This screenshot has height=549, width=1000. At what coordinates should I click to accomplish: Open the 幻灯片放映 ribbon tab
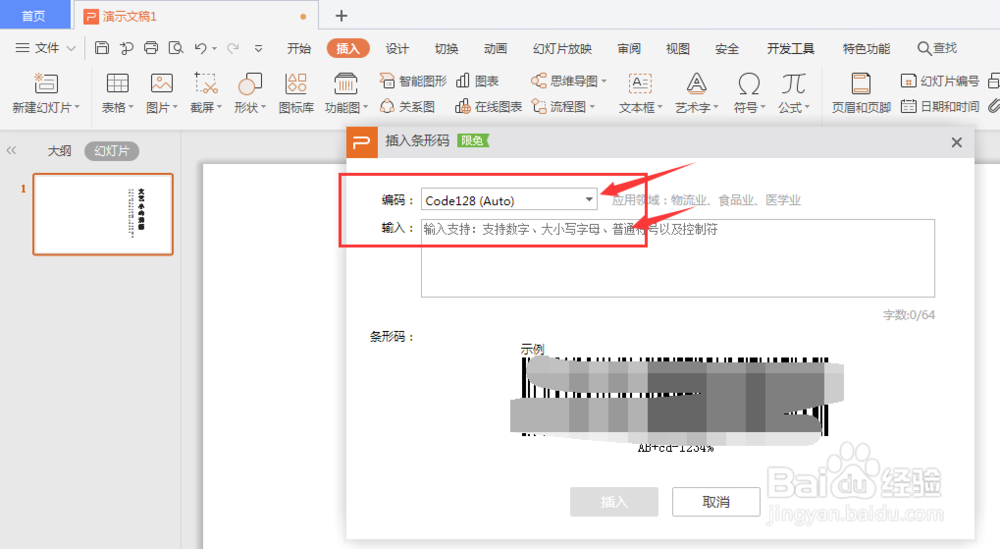coord(562,48)
